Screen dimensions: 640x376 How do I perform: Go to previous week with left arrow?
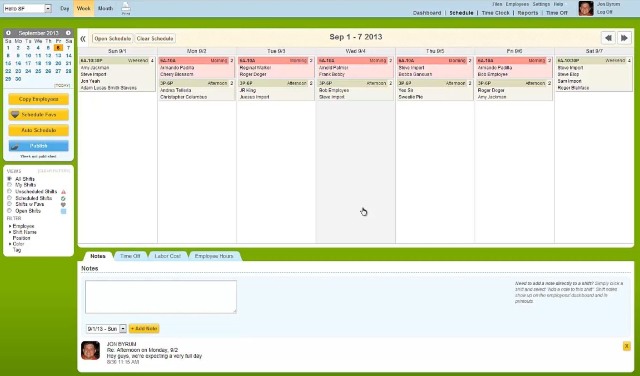pos(608,38)
